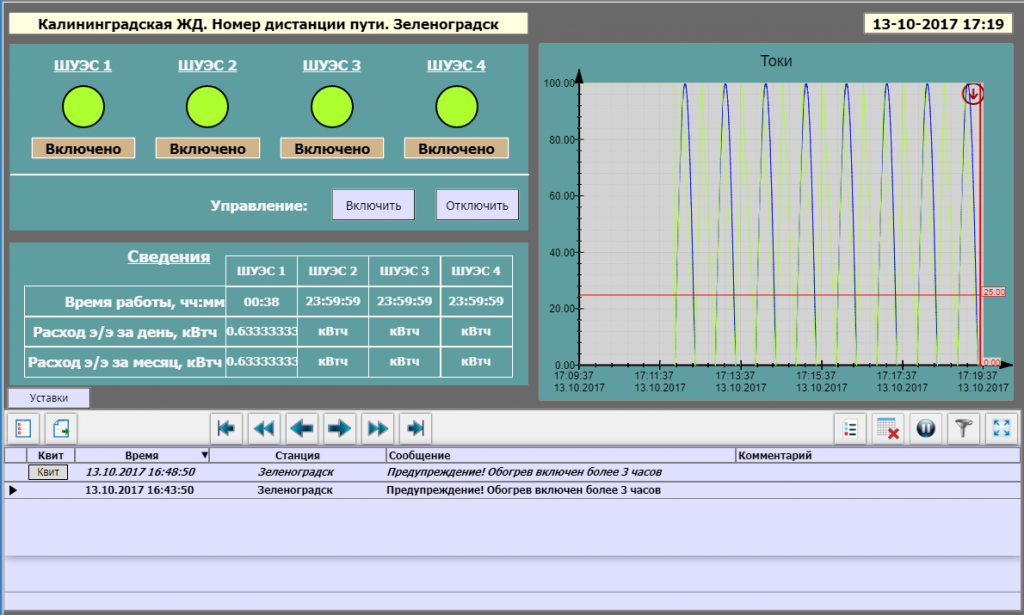1024x615 pixels.
Task: Sort log by Время column dropdown arrow
Action: tap(204, 455)
